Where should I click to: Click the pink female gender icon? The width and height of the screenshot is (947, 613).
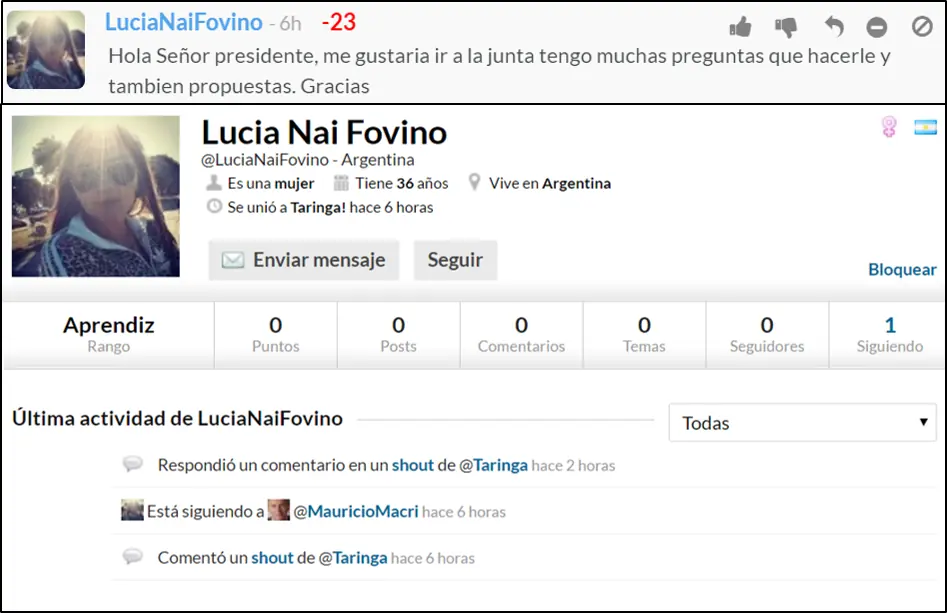tap(888, 127)
